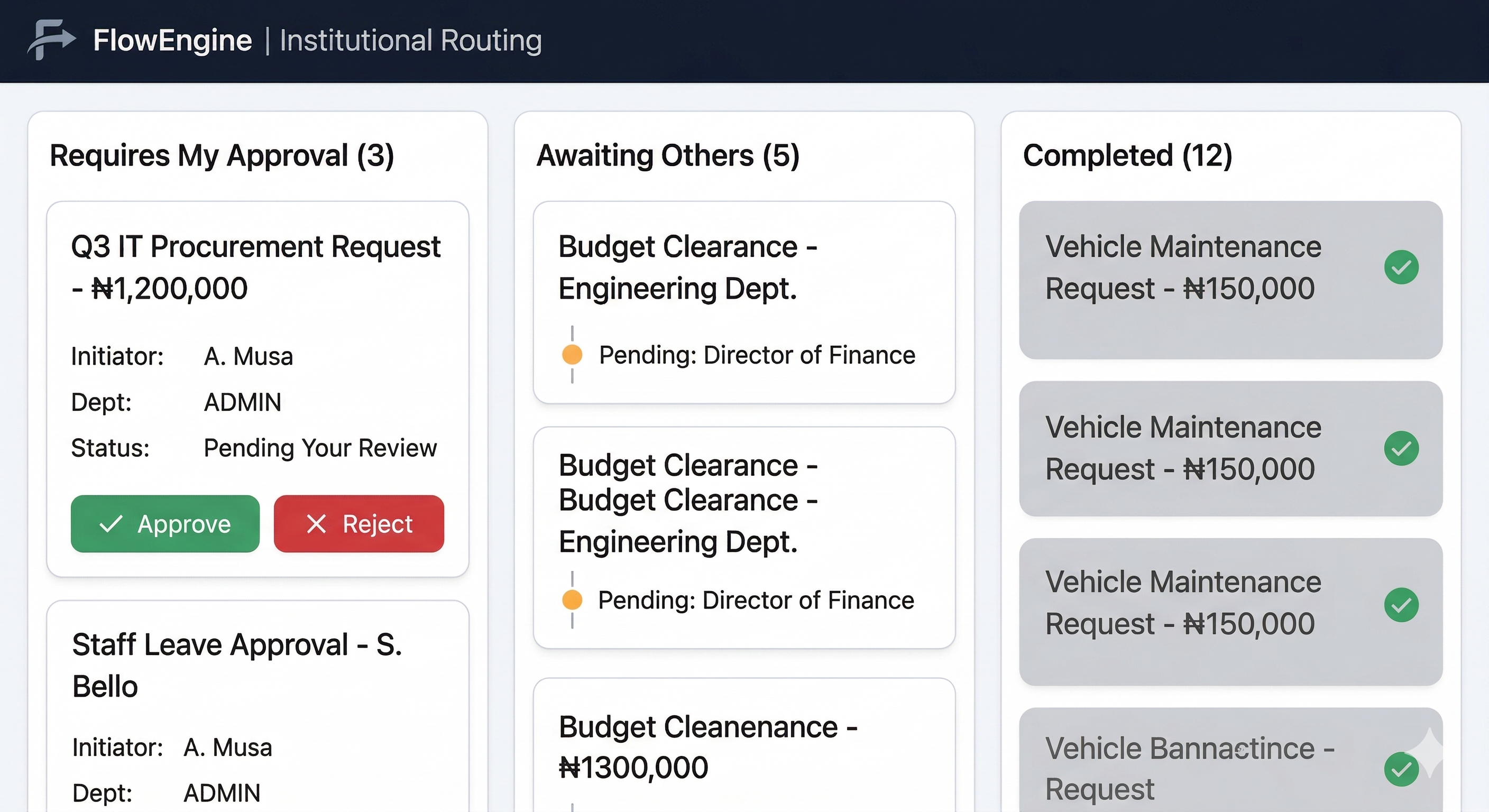The width and height of the screenshot is (1489, 812).
Task: Click the checkmark on third Vehicle Maintenance card
Action: tap(1401, 605)
